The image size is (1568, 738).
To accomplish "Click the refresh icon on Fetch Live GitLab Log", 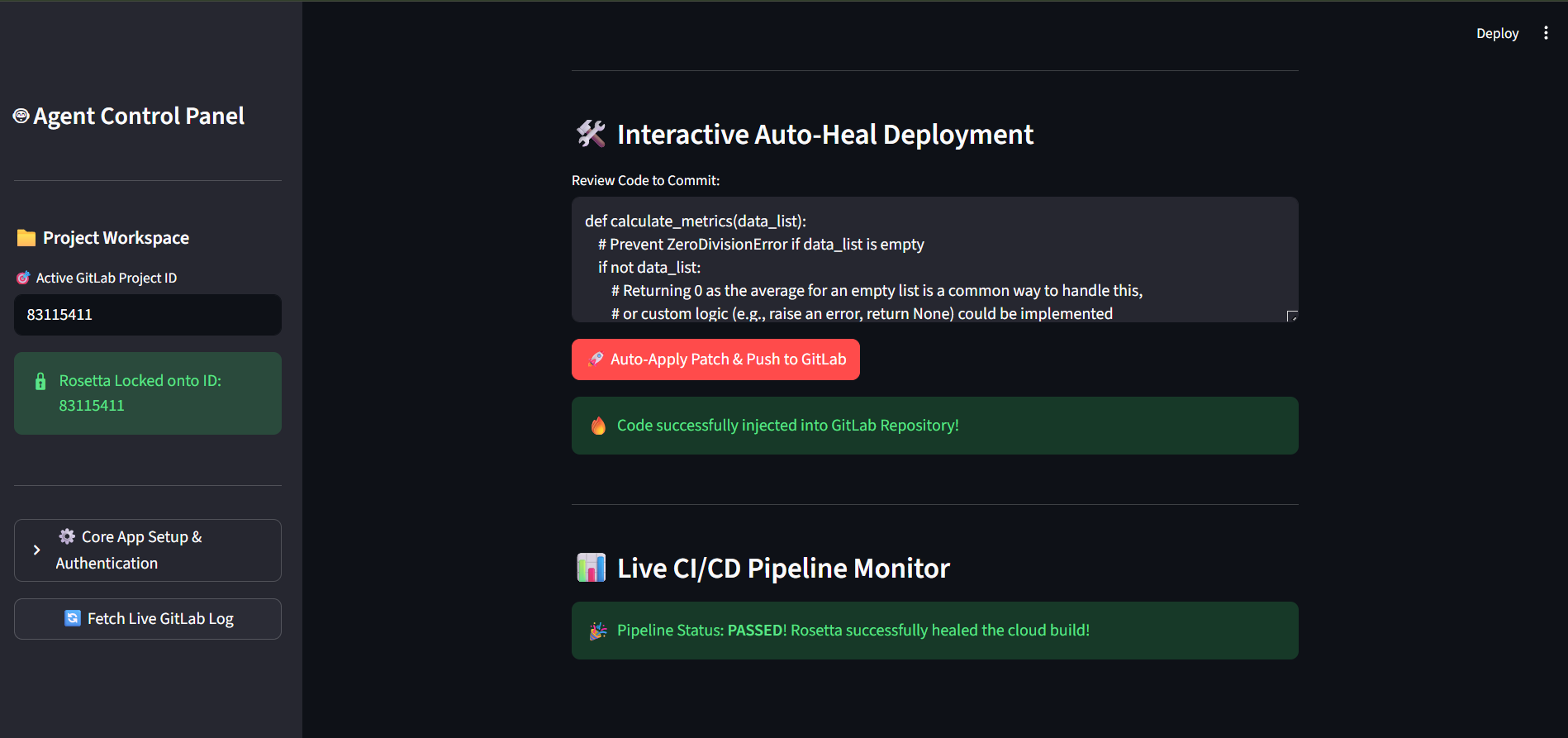I will tap(73, 618).
